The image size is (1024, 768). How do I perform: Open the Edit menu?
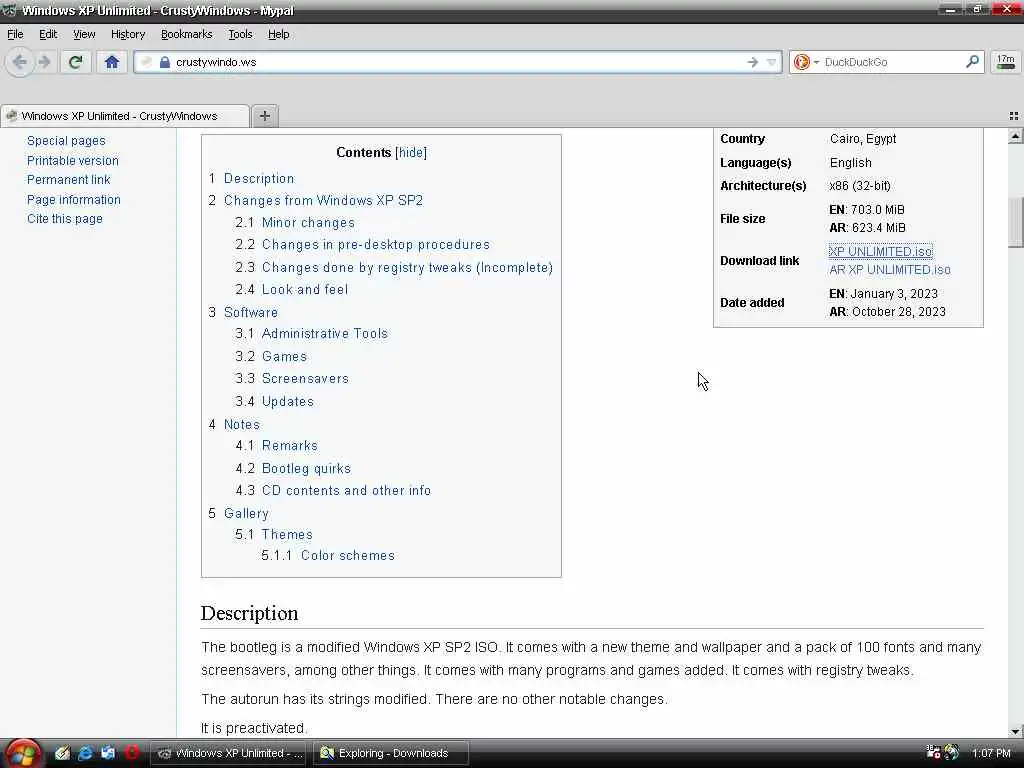tap(48, 34)
